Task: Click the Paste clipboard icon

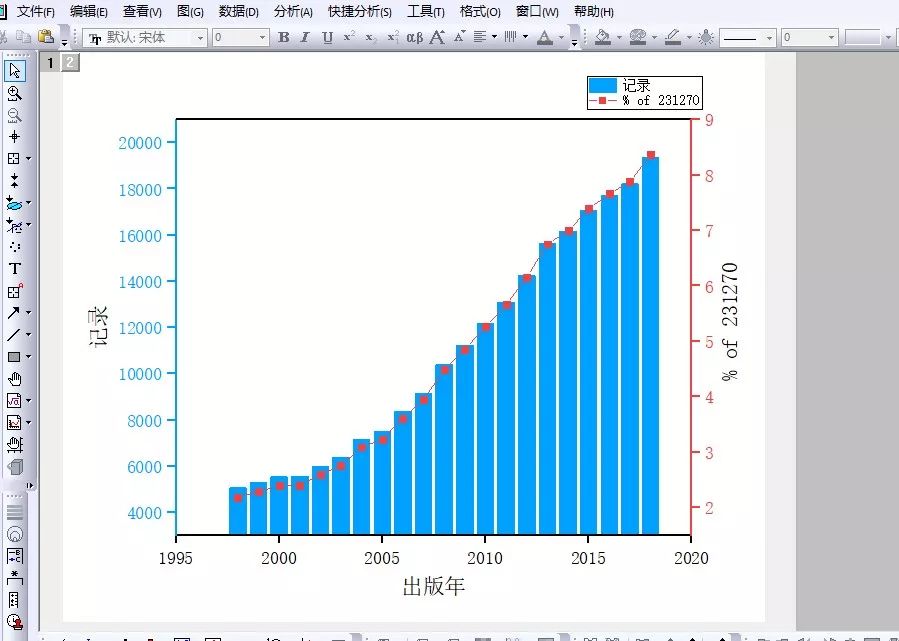Action: (x=45, y=37)
